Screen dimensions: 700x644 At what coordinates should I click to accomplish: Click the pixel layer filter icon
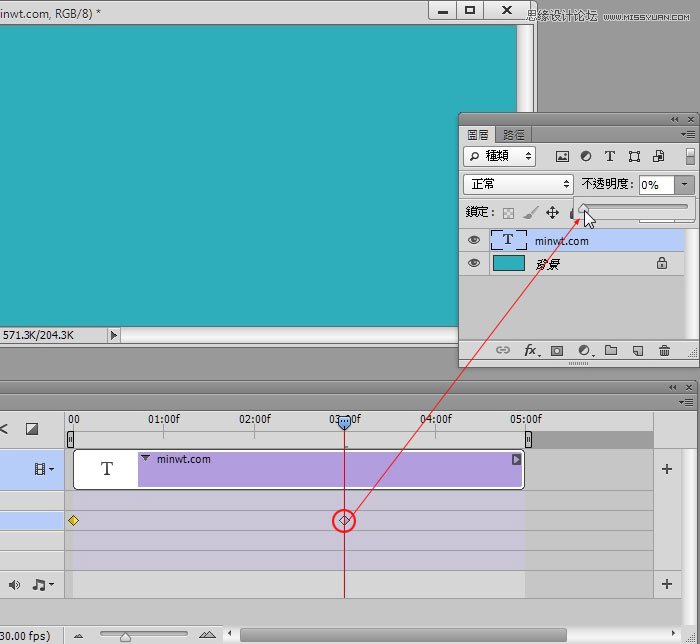coord(562,157)
